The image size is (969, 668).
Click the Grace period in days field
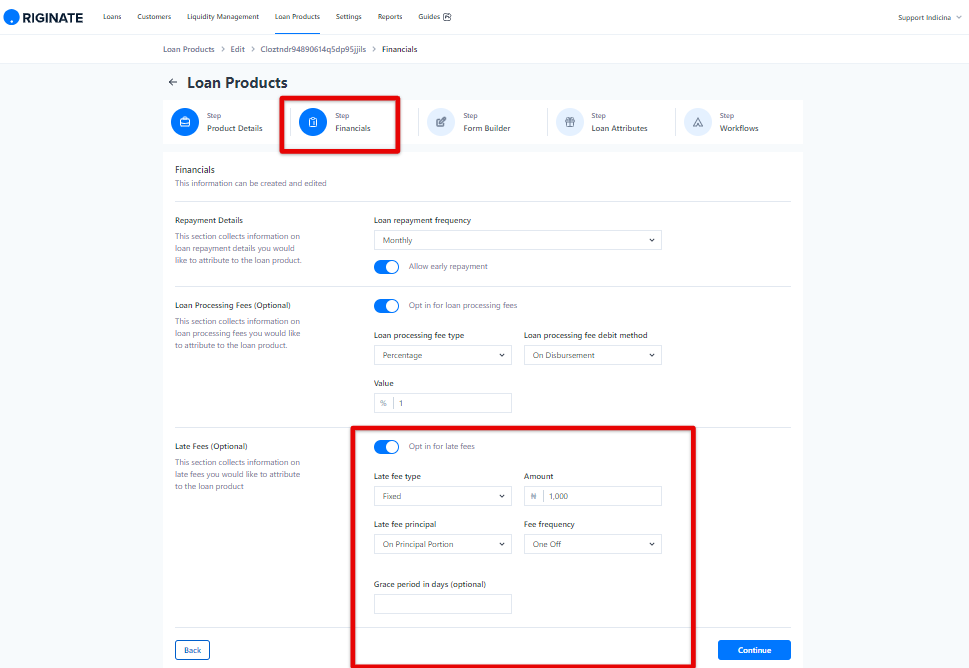point(442,604)
